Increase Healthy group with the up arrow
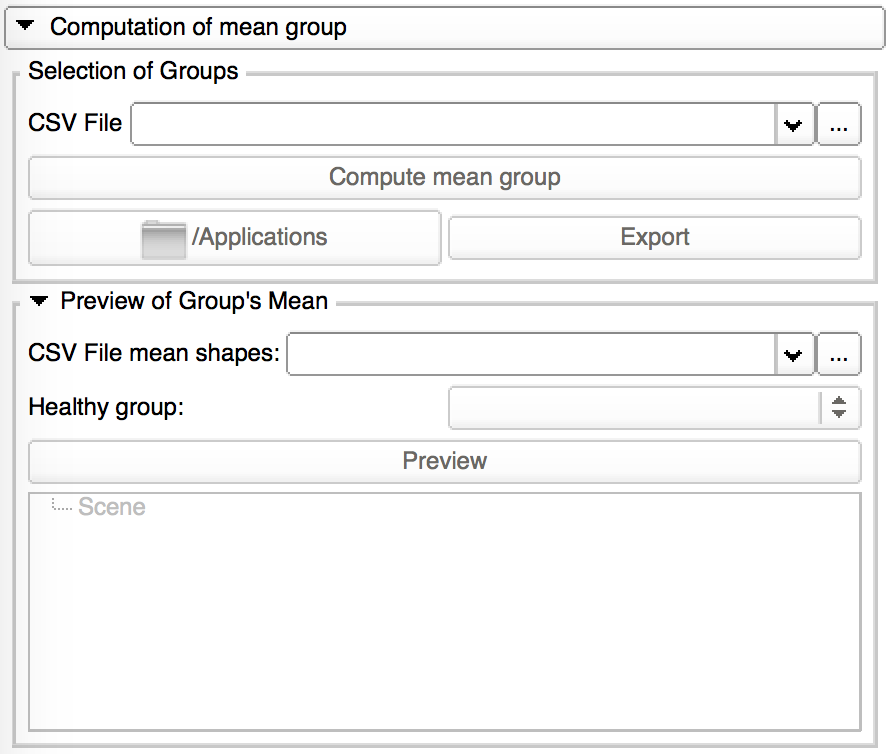The image size is (892, 754). 839,401
